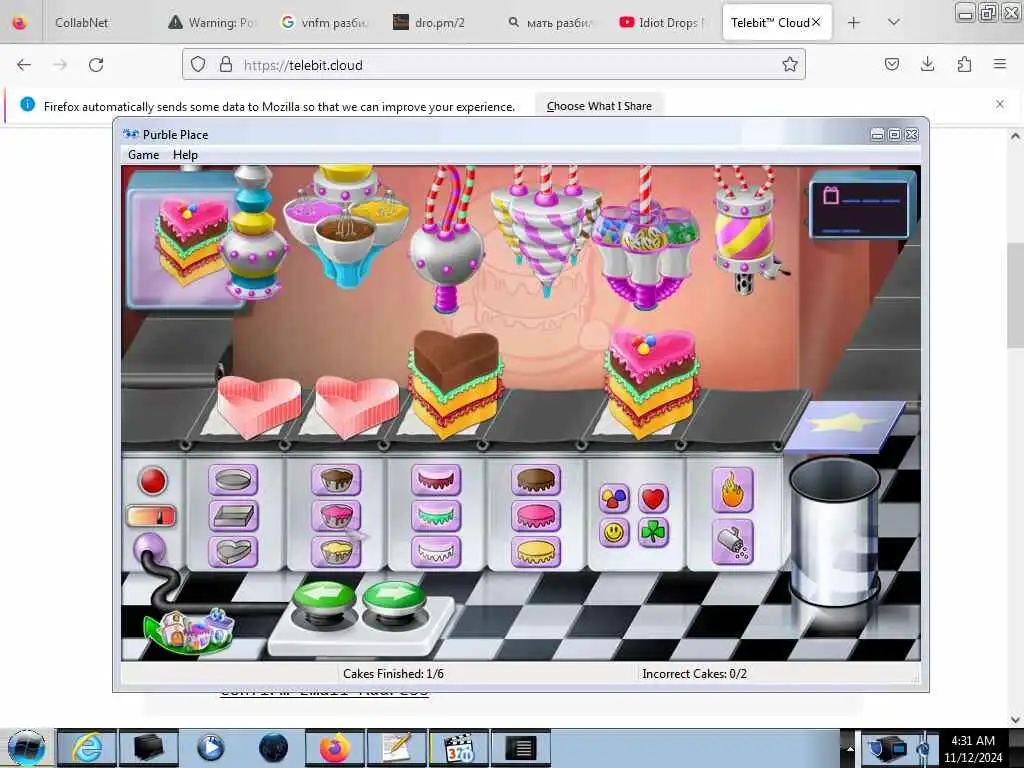
Task: Switch to the Warning tab
Action: tap(212, 23)
